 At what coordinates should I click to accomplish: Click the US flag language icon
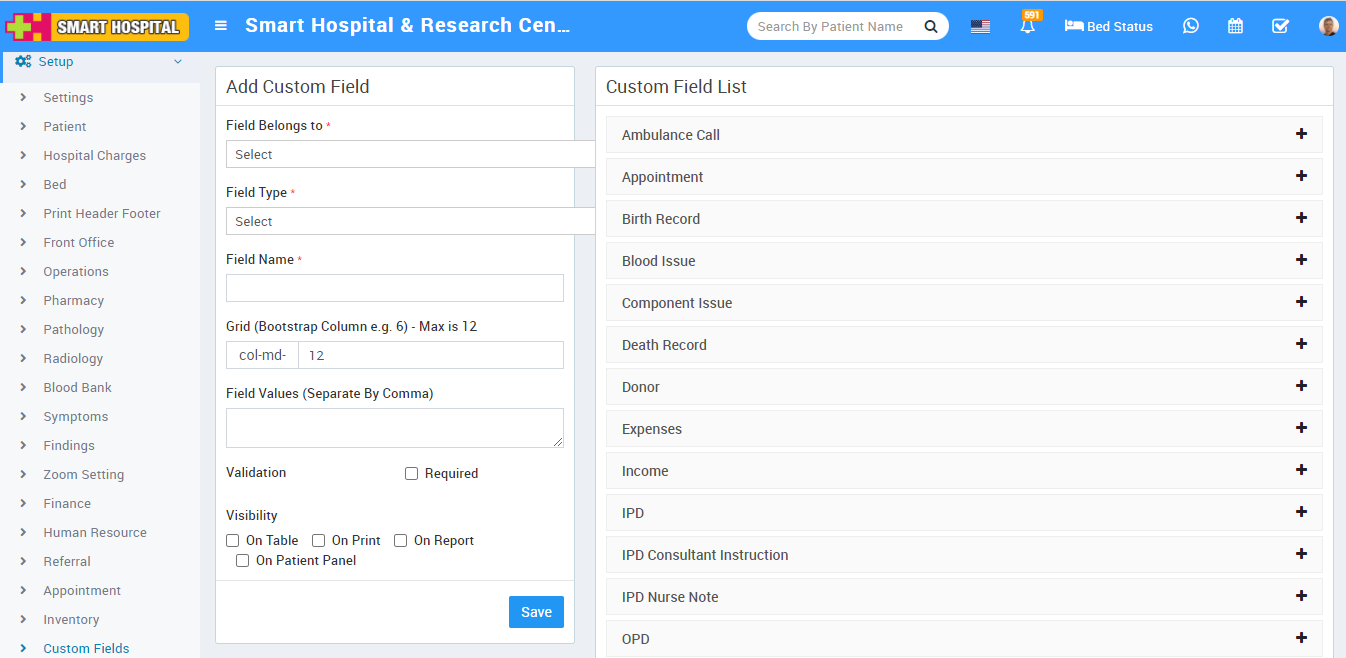980,27
